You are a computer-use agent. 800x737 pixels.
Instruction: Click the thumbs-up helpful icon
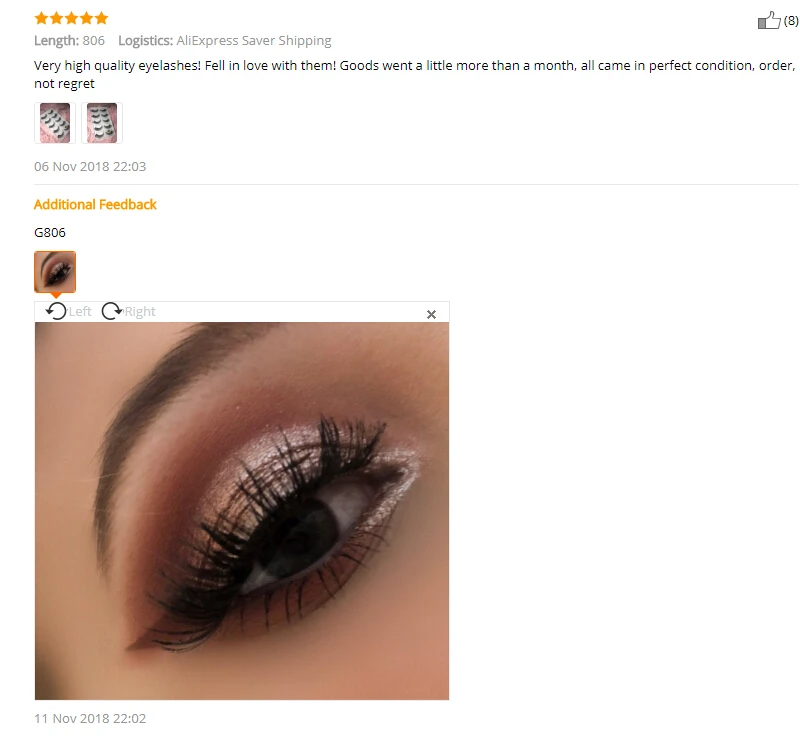point(769,20)
